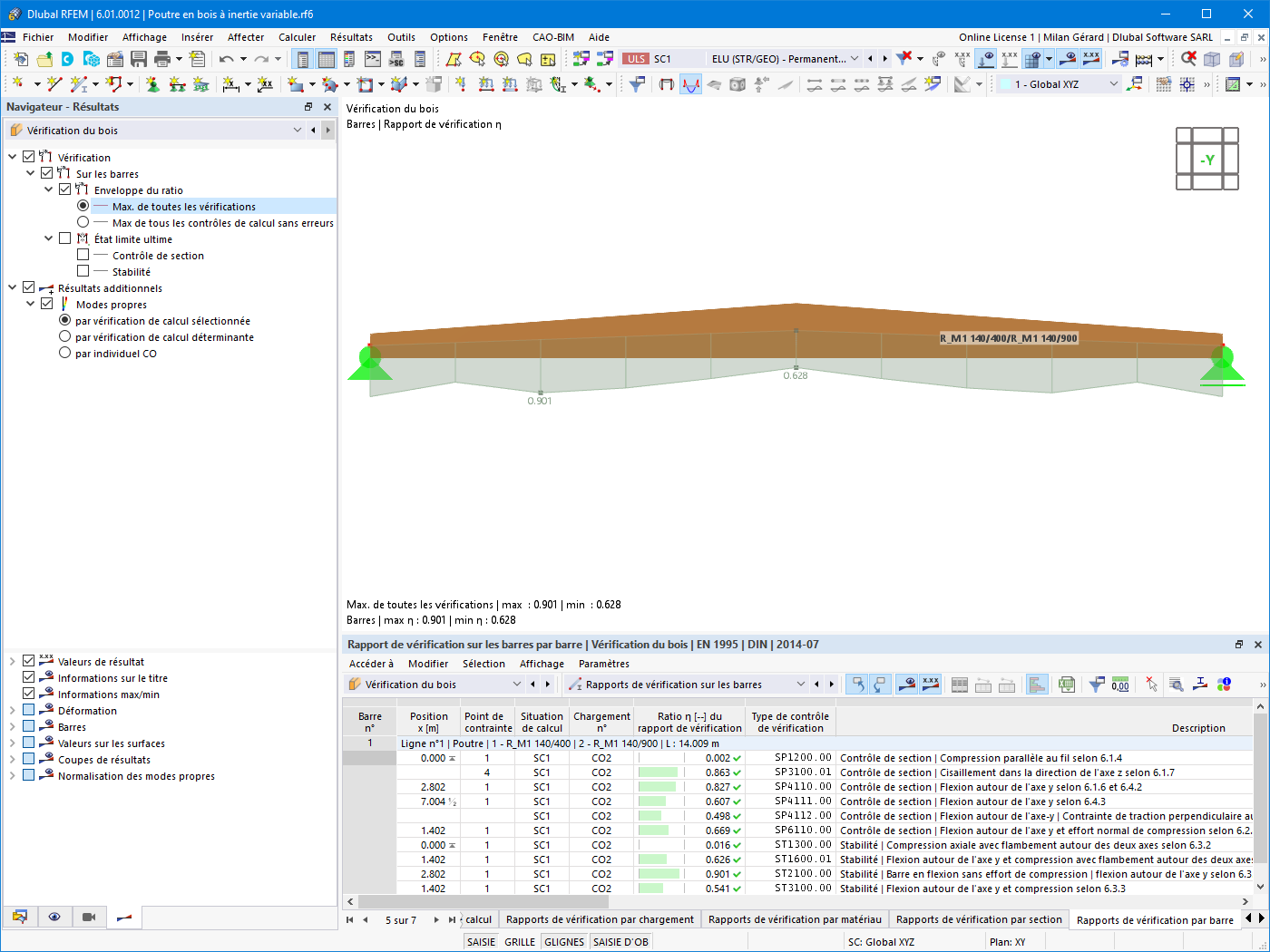Screen dimensions: 1270x952
Task: Click the block manager cube icon
Action: click(x=92, y=59)
